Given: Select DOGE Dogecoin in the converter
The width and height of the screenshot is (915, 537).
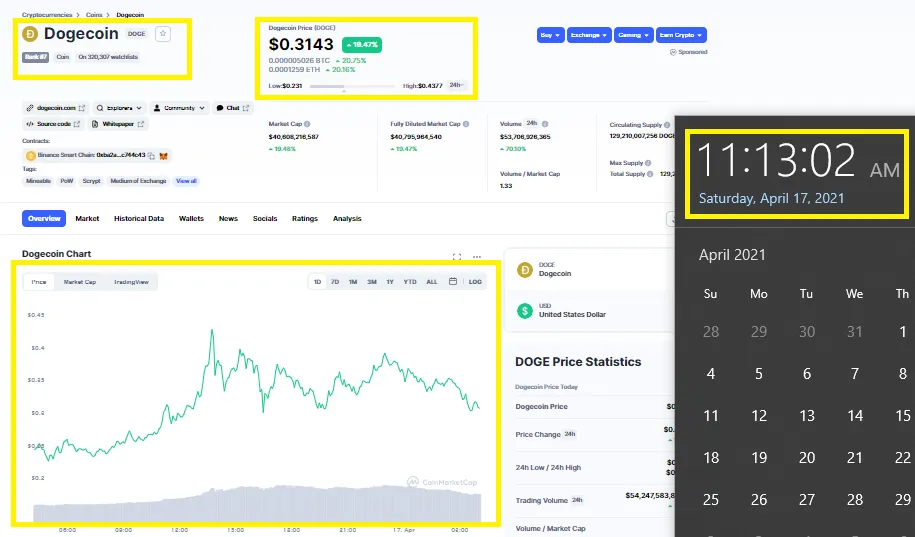Looking at the screenshot, I should tap(591, 270).
